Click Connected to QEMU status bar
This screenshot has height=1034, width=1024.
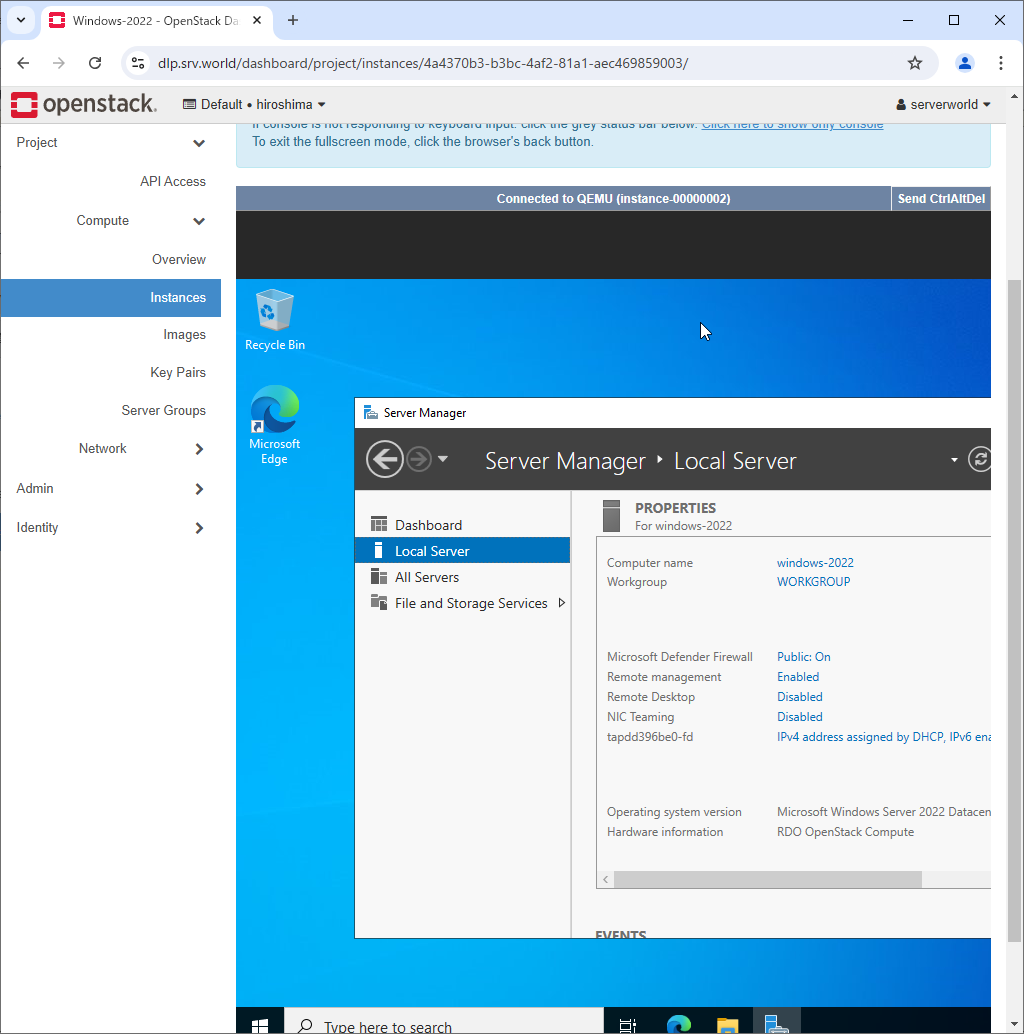coord(564,198)
